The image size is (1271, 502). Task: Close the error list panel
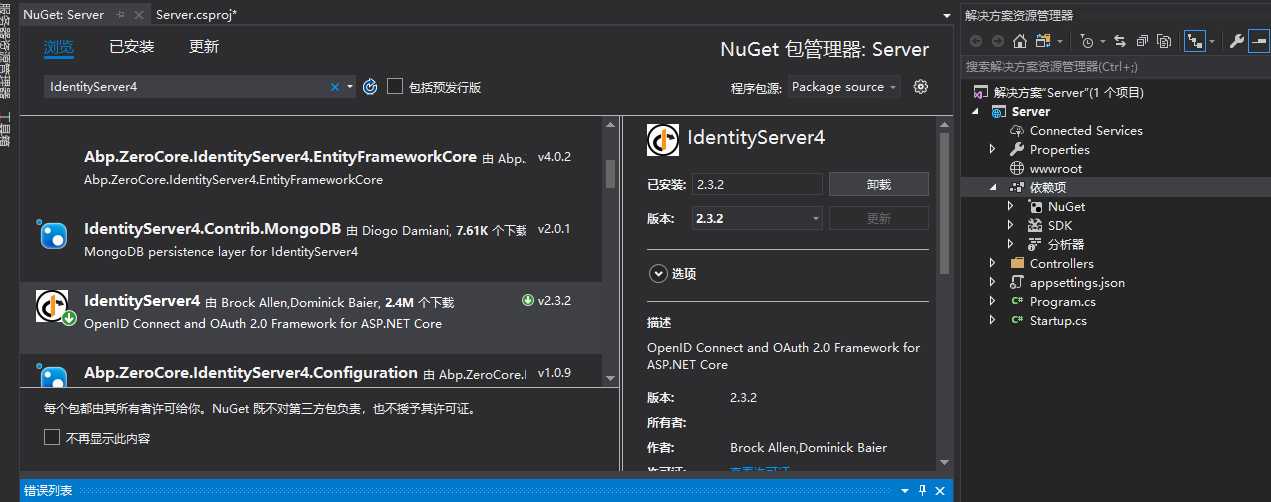939,491
